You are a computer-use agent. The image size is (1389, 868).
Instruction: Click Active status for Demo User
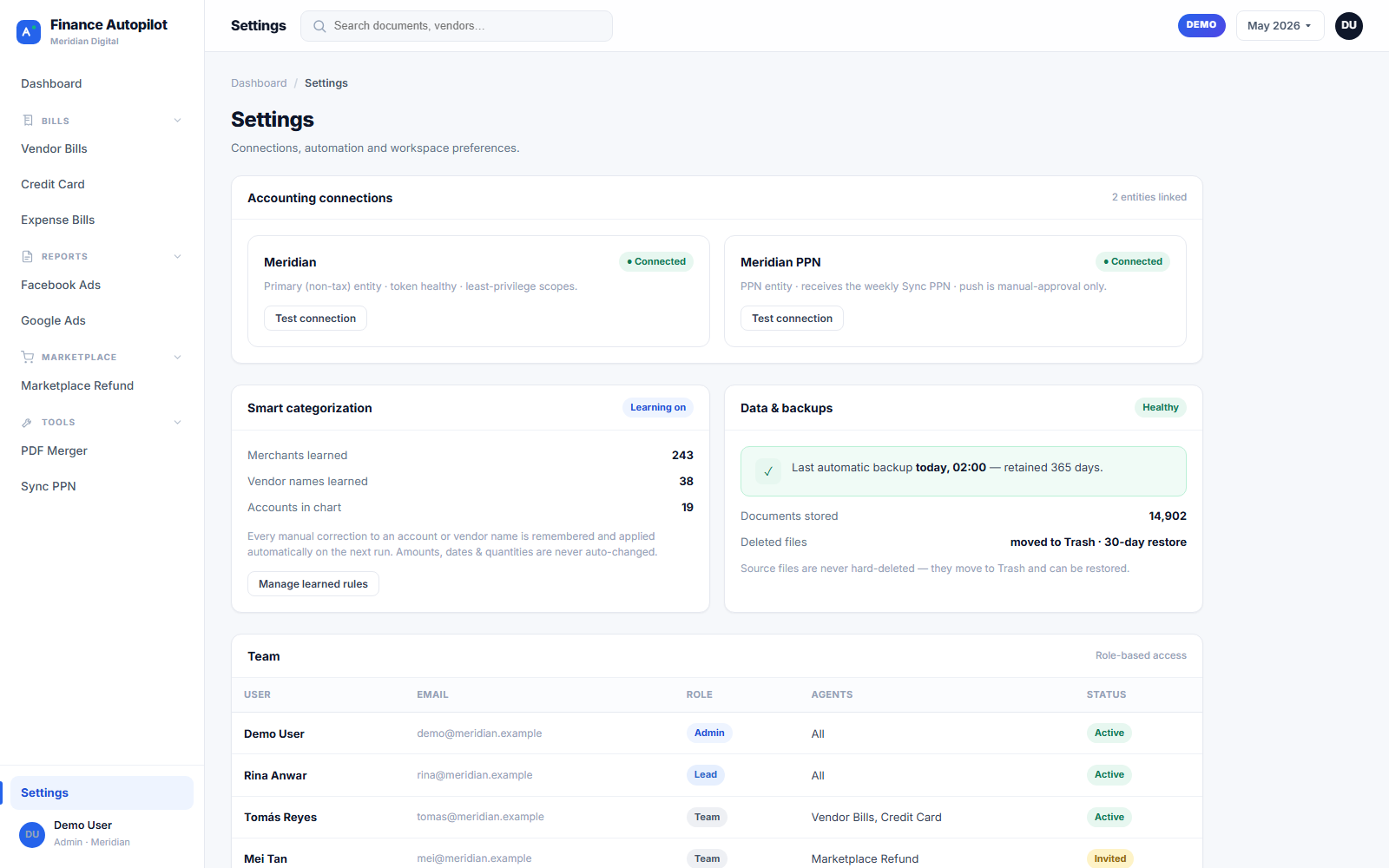click(x=1109, y=733)
